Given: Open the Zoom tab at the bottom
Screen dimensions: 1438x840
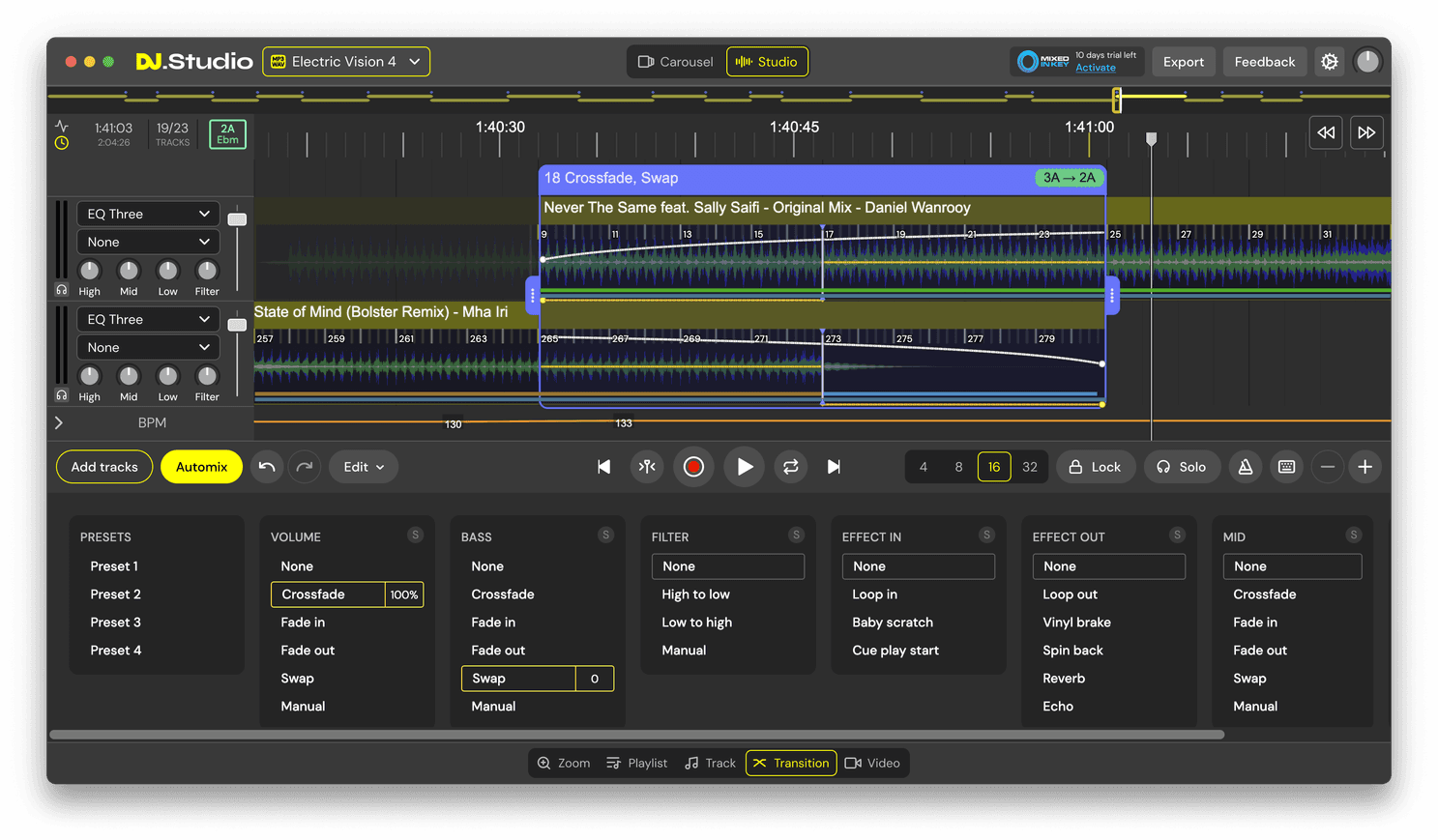Looking at the screenshot, I should tap(564, 763).
